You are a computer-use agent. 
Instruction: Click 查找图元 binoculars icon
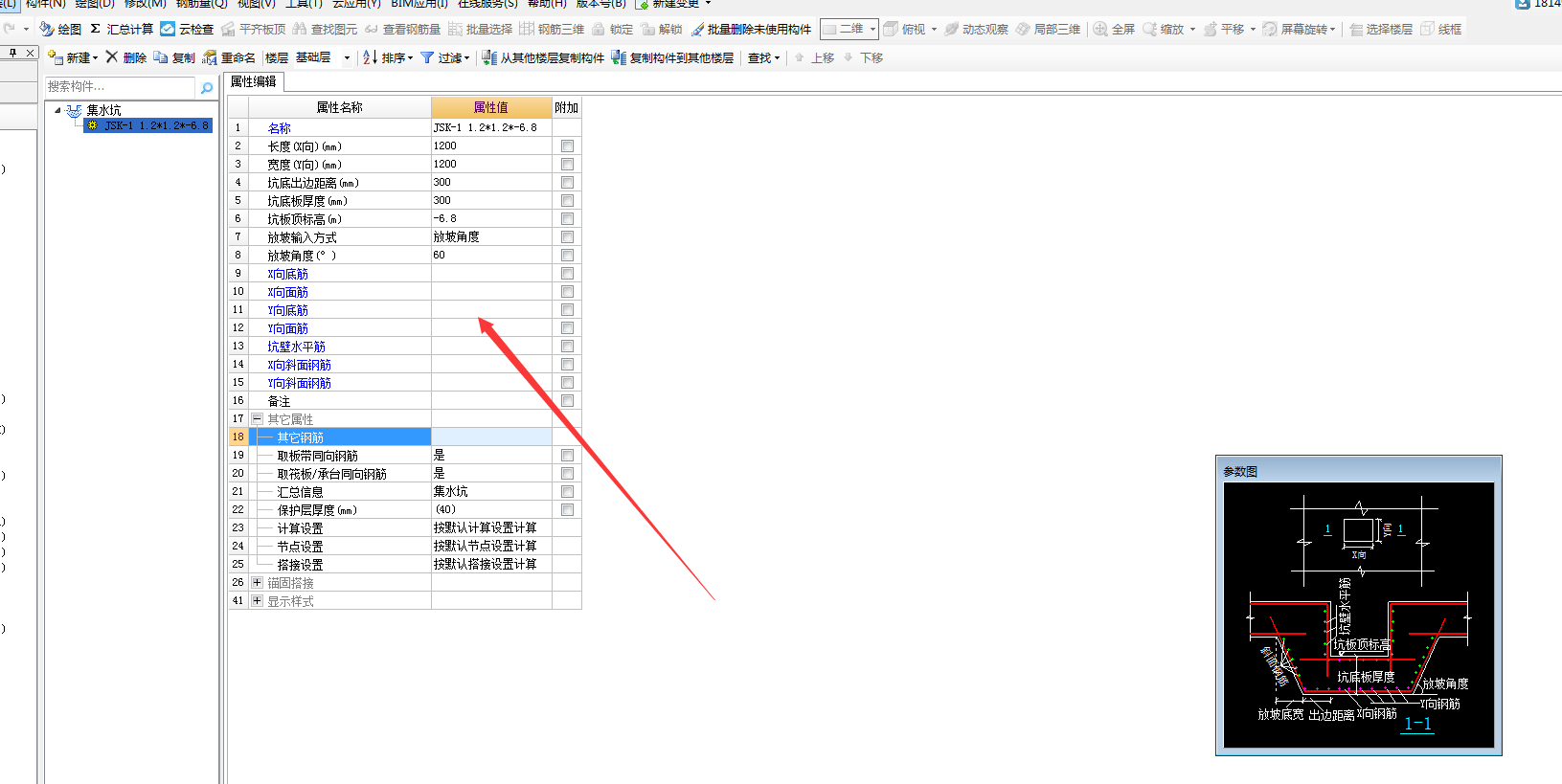click(x=300, y=30)
